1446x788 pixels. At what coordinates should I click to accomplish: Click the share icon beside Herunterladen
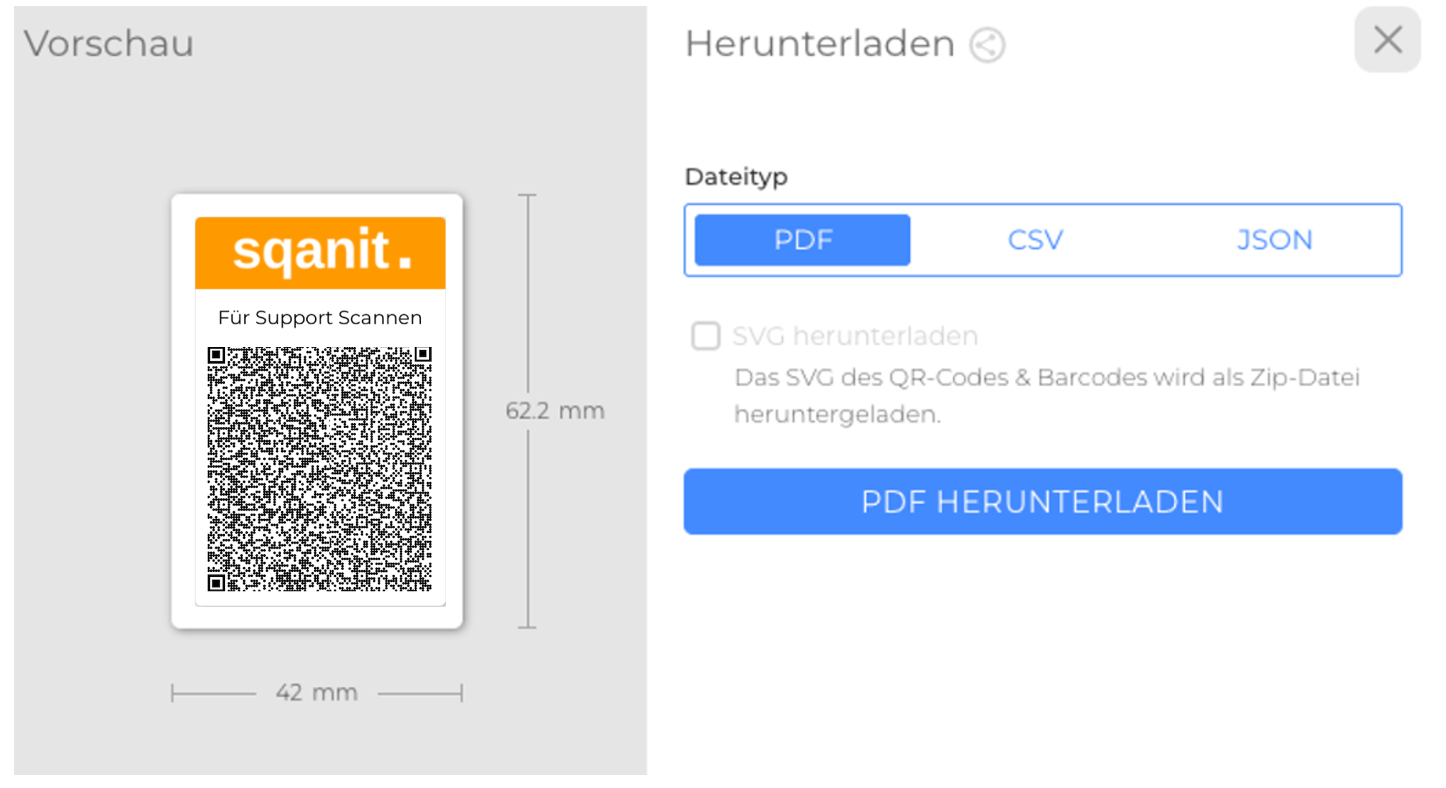click(987, 45)
